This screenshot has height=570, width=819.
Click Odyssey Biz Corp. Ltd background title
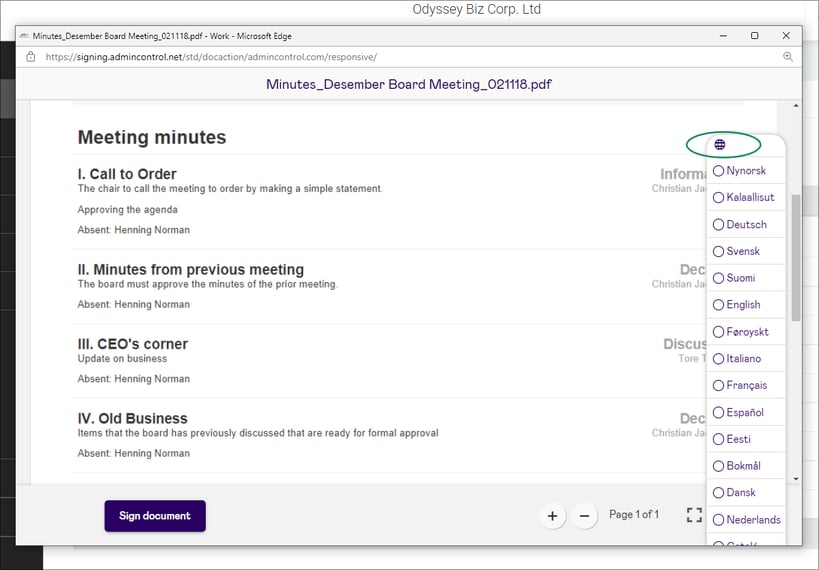pyautogui.click(x=476, y=9)
